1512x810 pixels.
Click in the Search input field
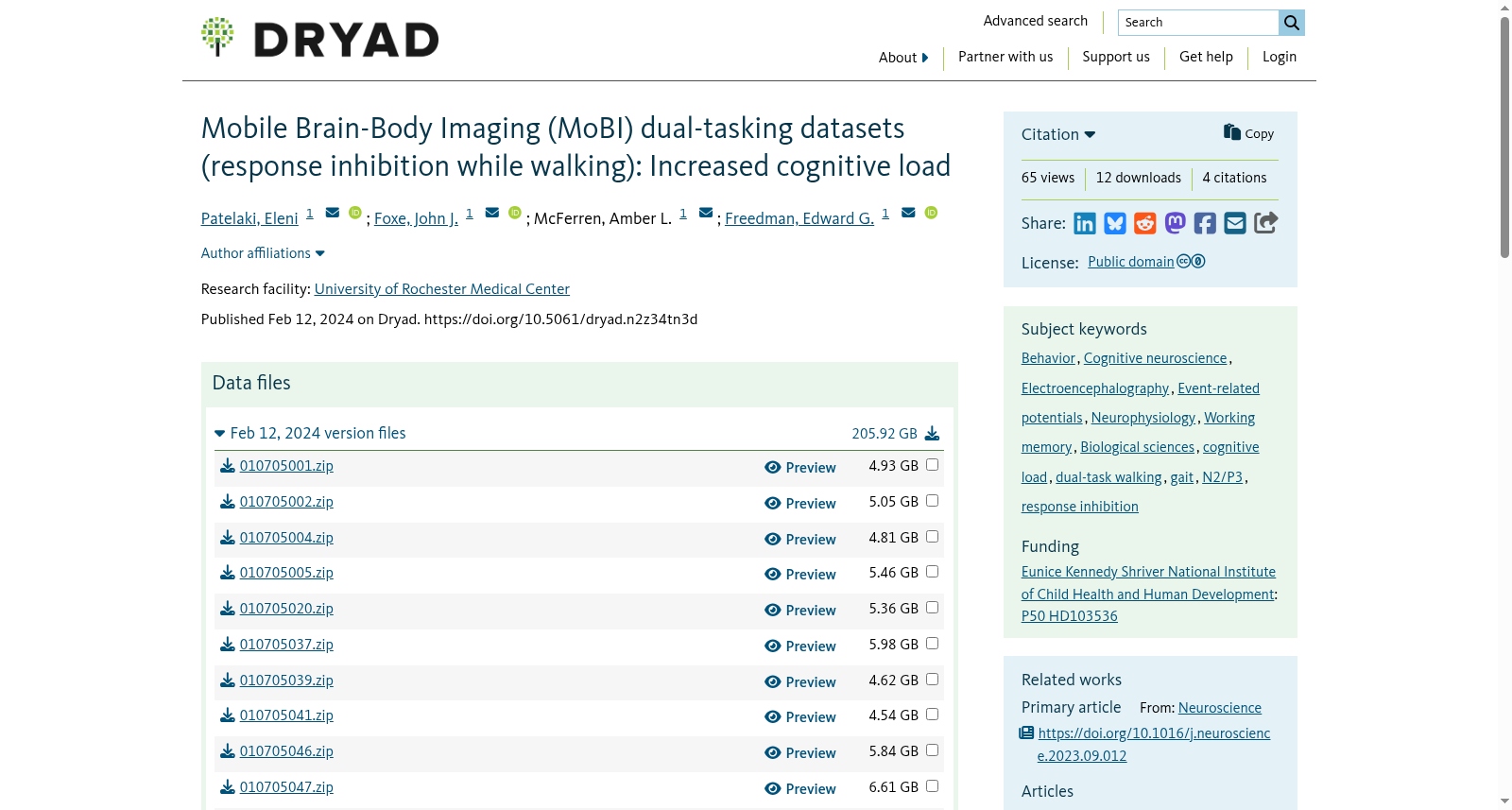tap(1198, 23)
